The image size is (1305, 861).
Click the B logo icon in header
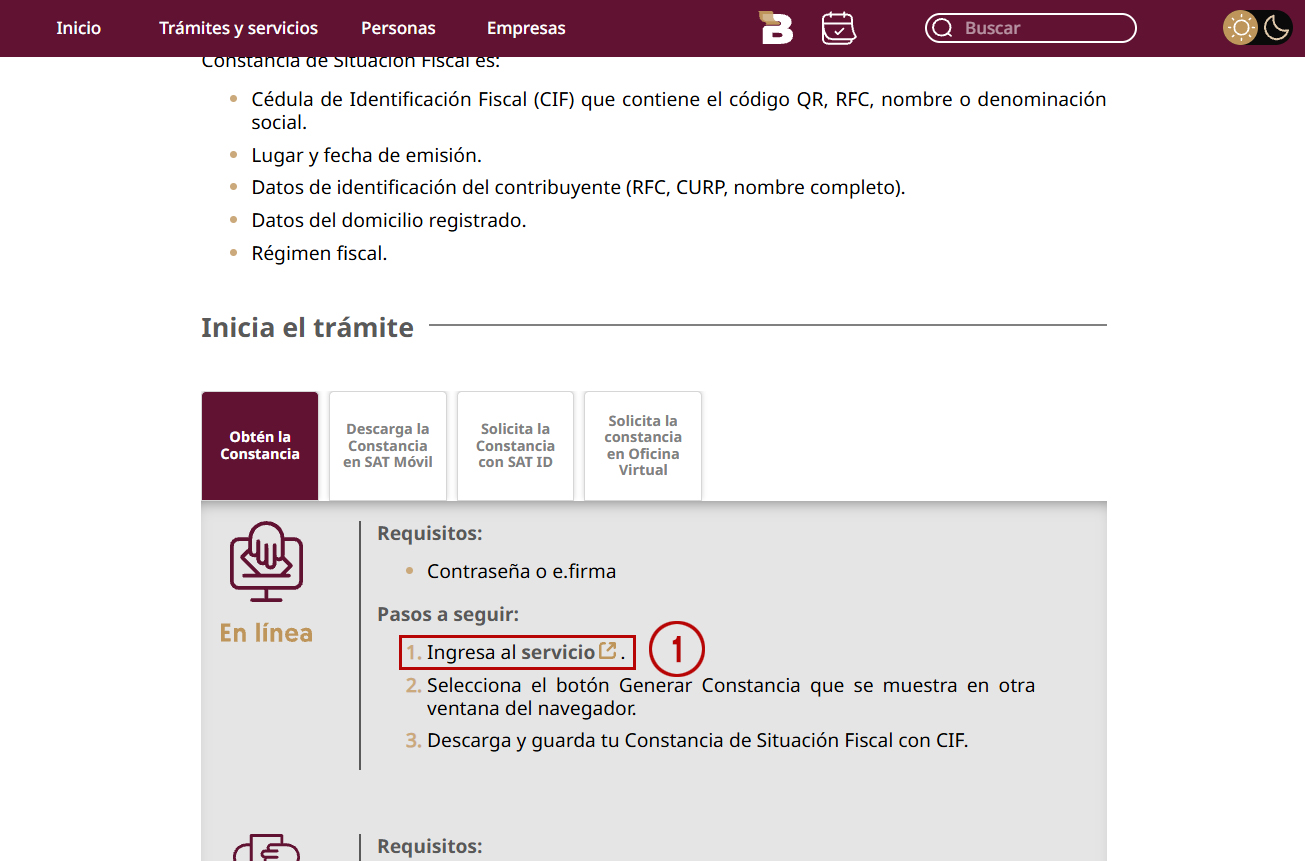tap(776, 28)
